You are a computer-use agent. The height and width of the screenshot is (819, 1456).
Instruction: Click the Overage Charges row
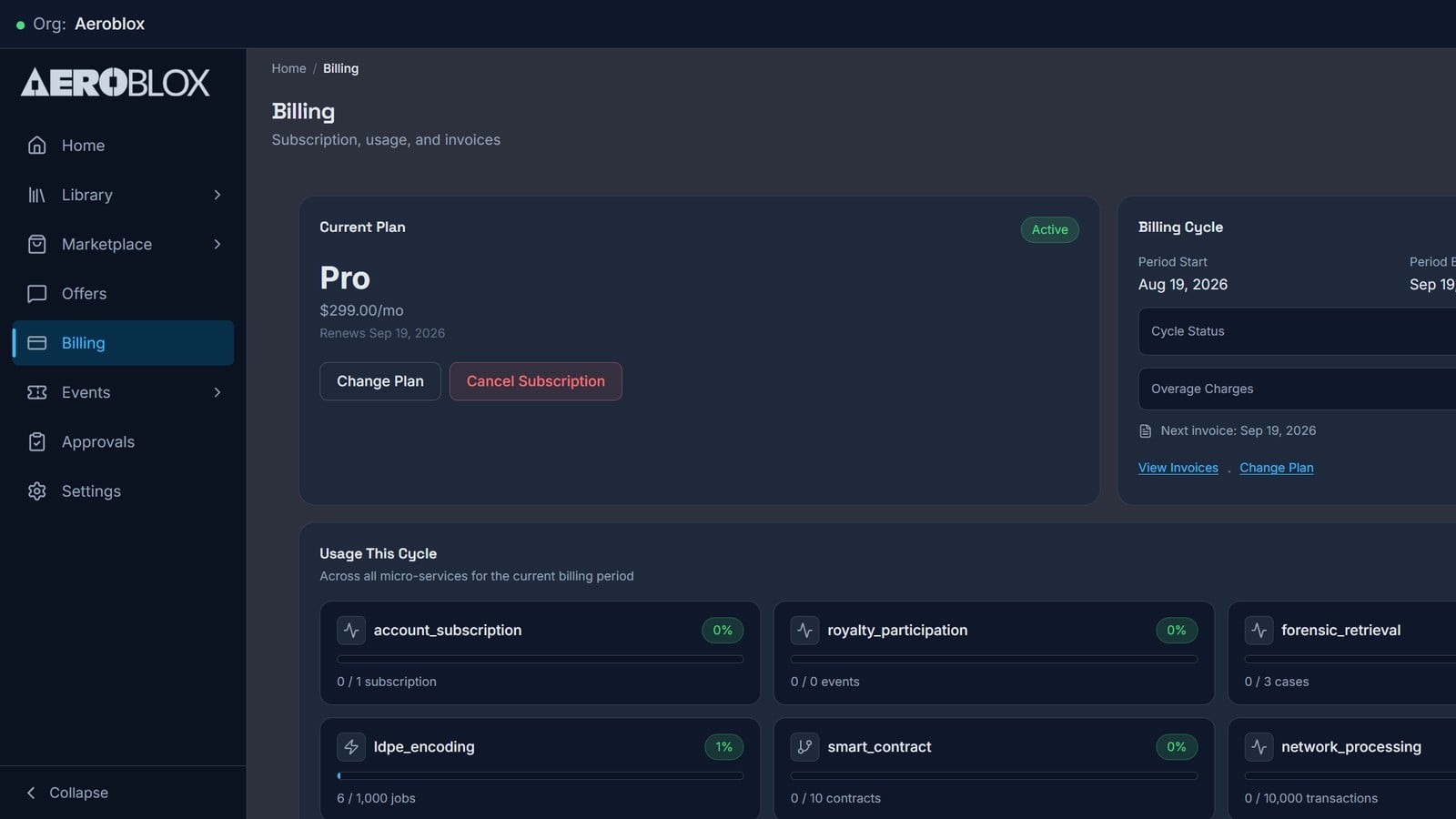[1298, 389]
